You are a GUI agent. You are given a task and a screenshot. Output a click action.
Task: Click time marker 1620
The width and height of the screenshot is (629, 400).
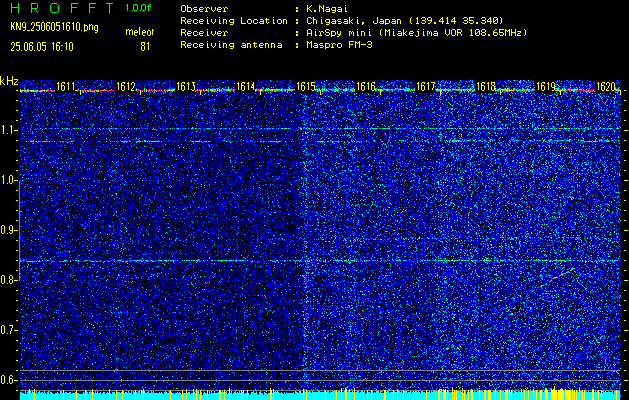point(606,86)
